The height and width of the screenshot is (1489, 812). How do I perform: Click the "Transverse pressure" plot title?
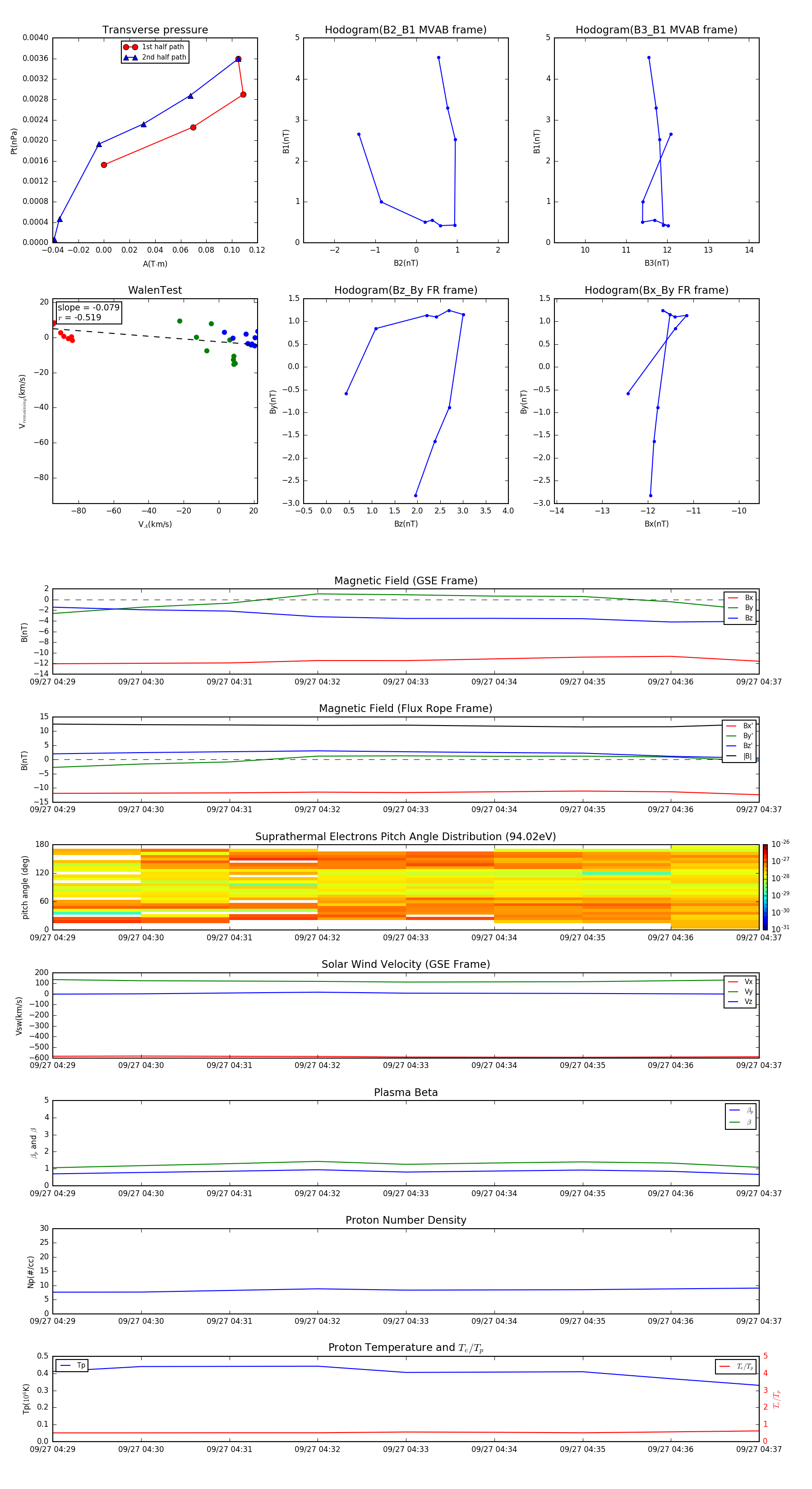click(155, 30)
